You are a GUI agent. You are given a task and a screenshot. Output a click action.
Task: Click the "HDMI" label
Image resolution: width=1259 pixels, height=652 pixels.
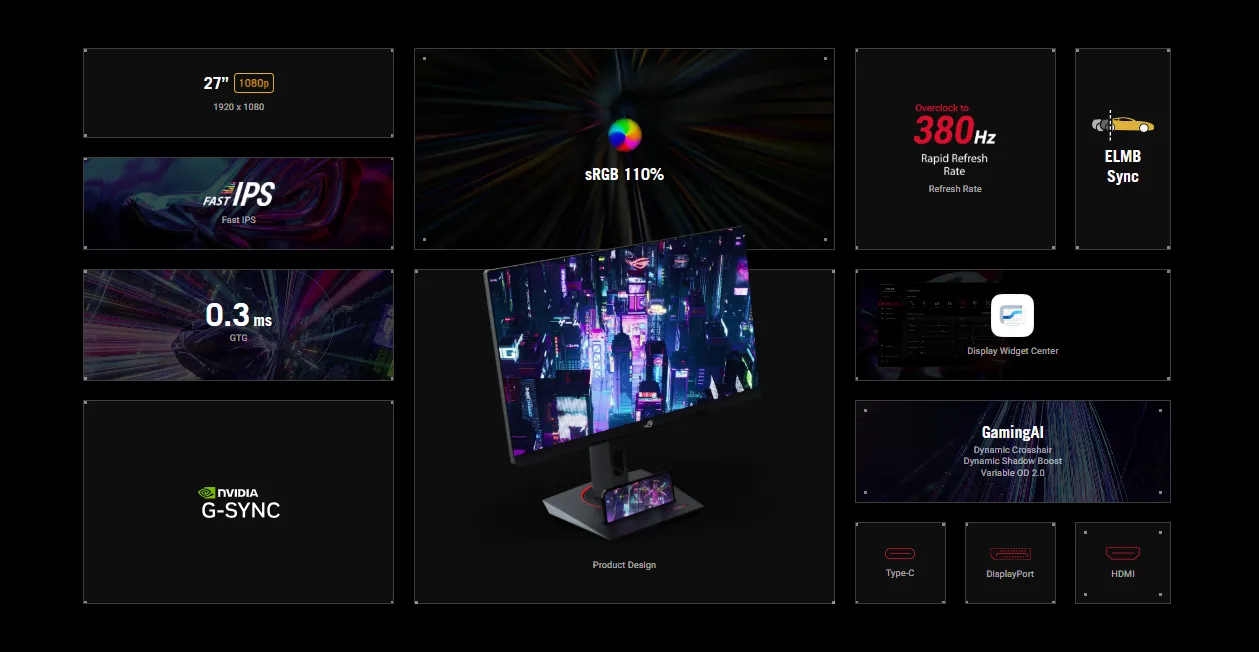[x=1122, y=574]
